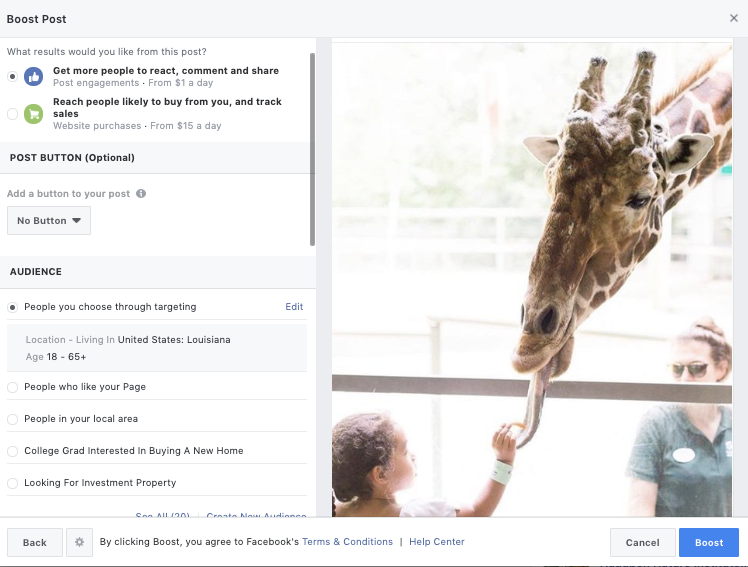Click the Cancel button
This screenshot has width=748, height=567.
coord(642,542)
